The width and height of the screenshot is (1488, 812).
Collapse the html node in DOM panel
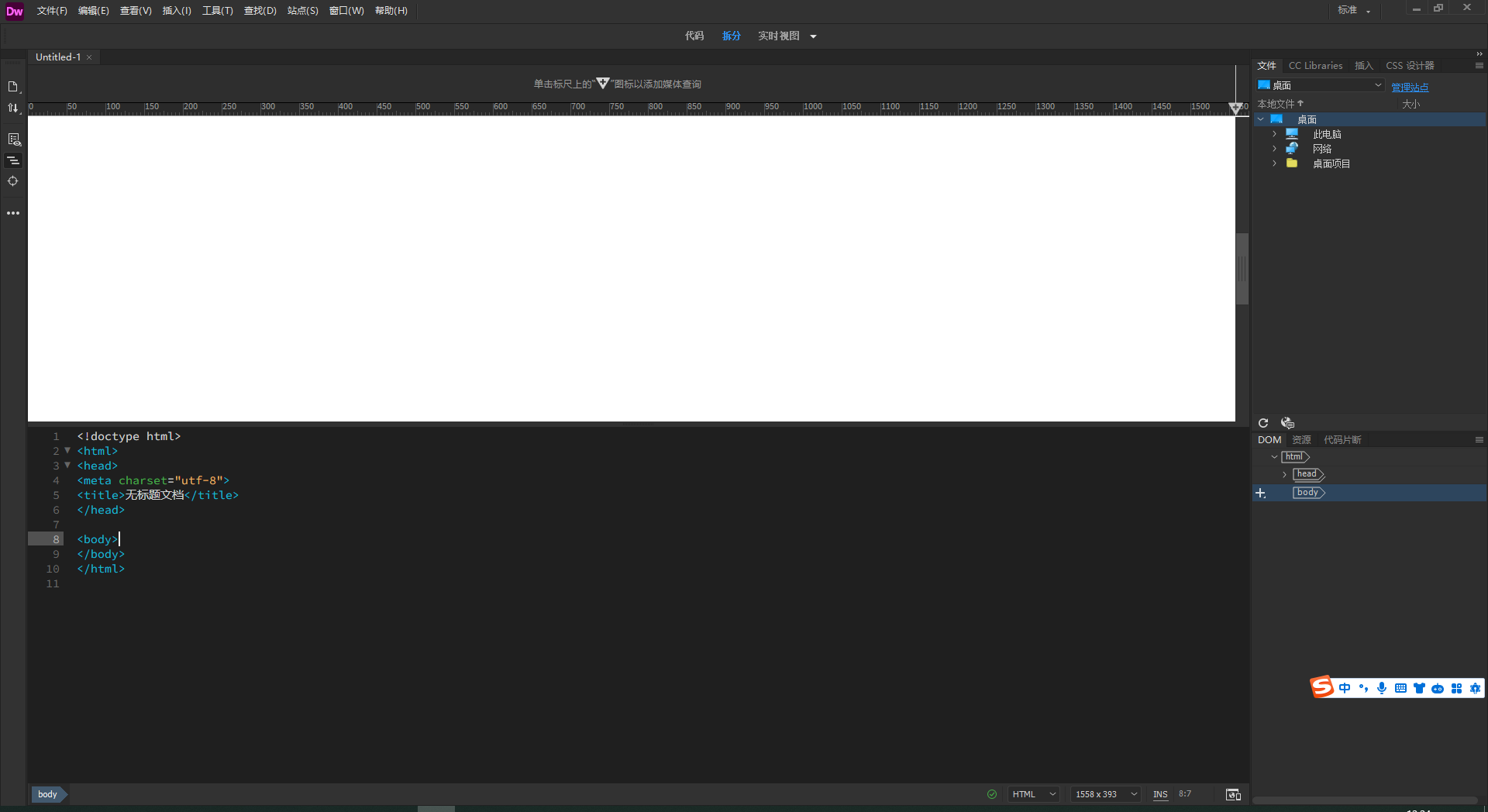coord(1274,457)
